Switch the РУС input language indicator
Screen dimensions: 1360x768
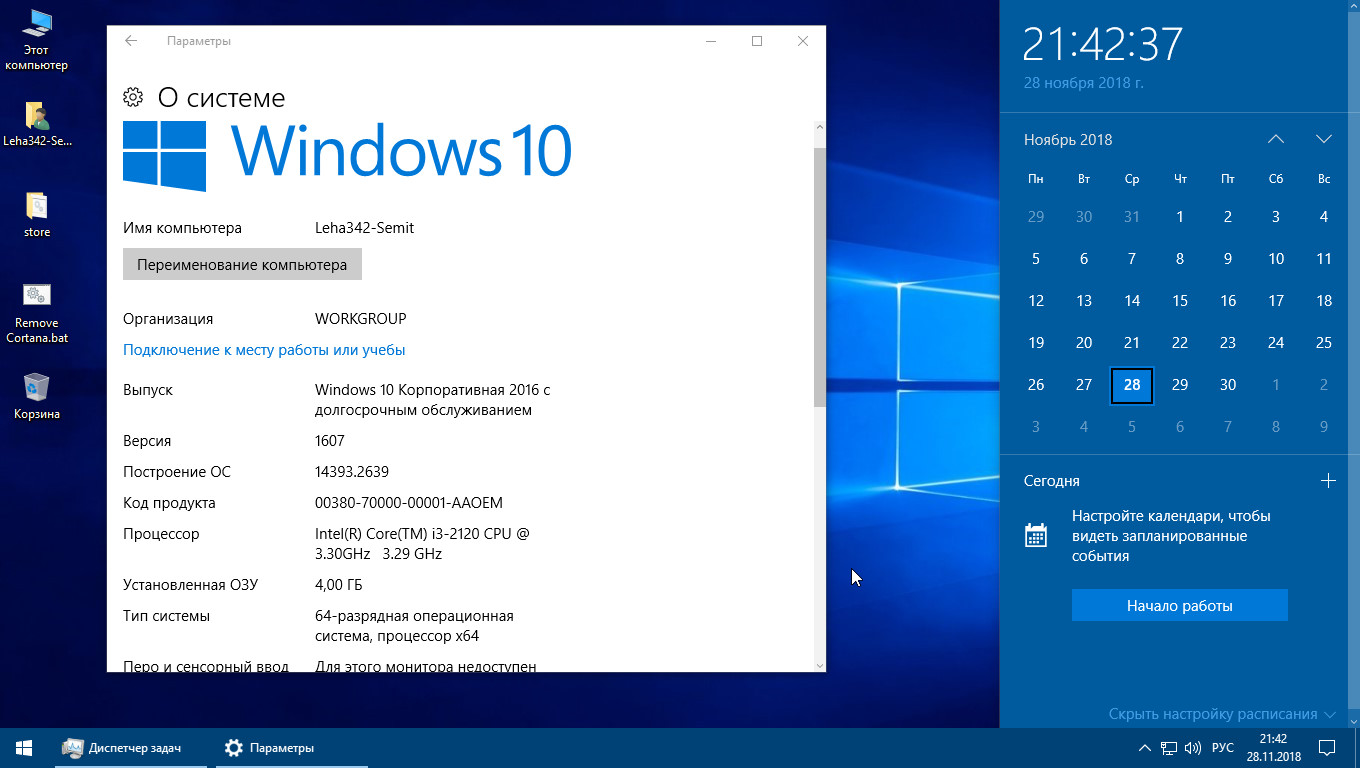coord(1223,748)
